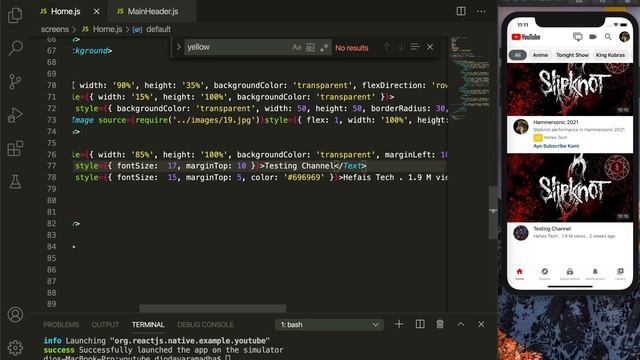The width and height of the screenshot is (640, 360).
Task: Maximize the panel with the chevron up
Action: point(460,324)
